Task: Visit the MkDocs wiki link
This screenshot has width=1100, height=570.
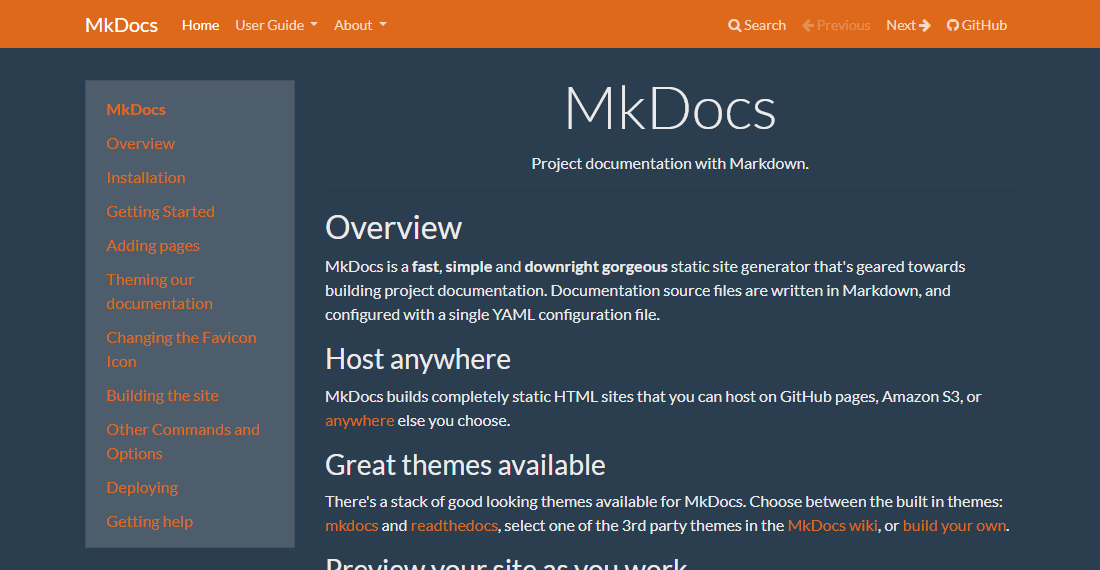Action: [832, 526]
